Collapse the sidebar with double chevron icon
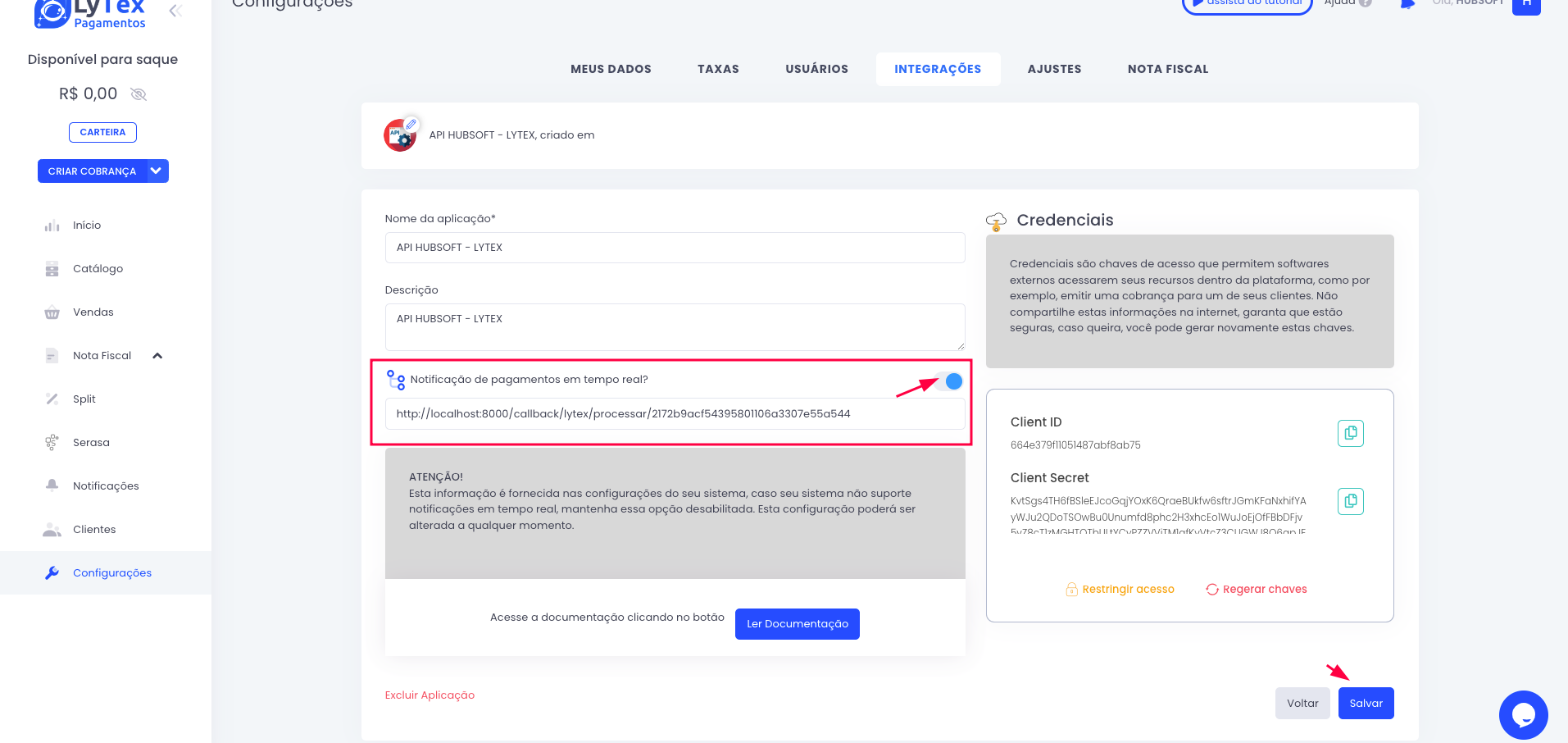This screenshot has width=1568, height=743. tap(175, 11)
